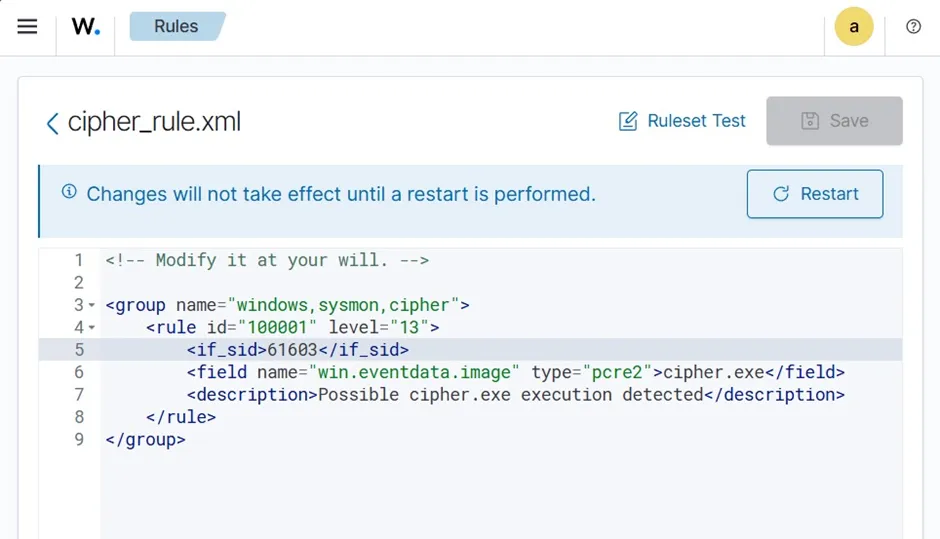Click the cipher_rule.xml file title
This screenshot has width=940, height=539.
pos(154,122)
